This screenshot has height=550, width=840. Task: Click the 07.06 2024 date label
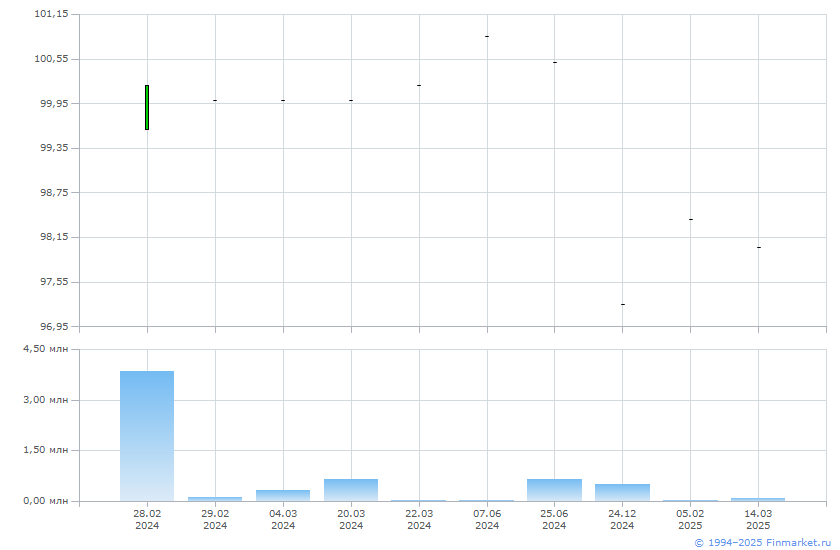487,519
